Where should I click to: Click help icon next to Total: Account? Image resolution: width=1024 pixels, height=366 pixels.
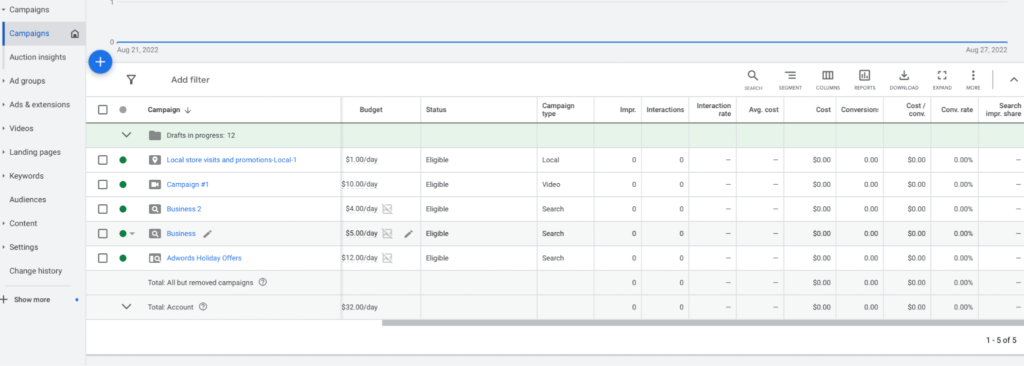202,307
